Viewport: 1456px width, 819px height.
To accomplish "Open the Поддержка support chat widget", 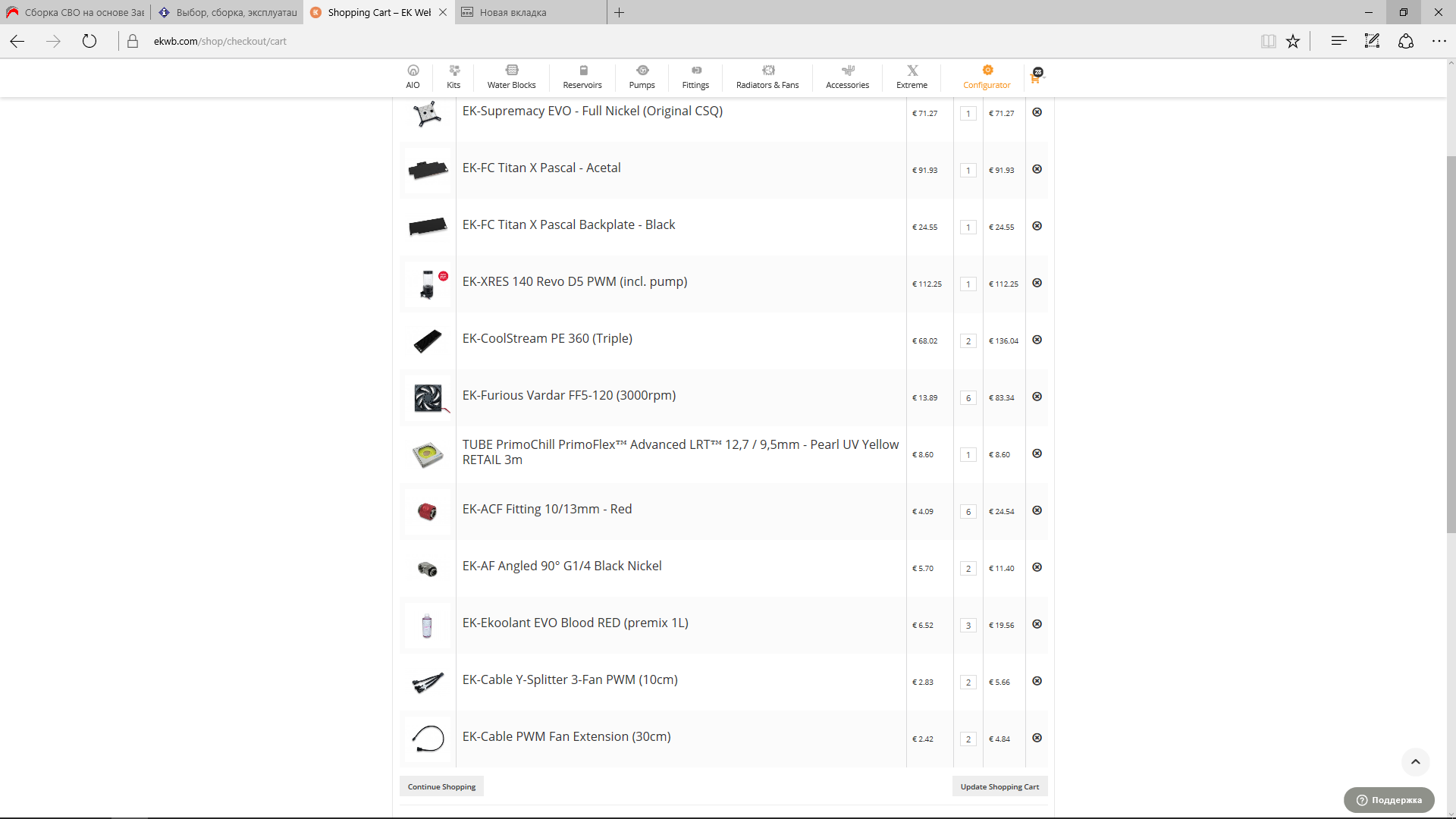I will click(x=1389, y=799).
